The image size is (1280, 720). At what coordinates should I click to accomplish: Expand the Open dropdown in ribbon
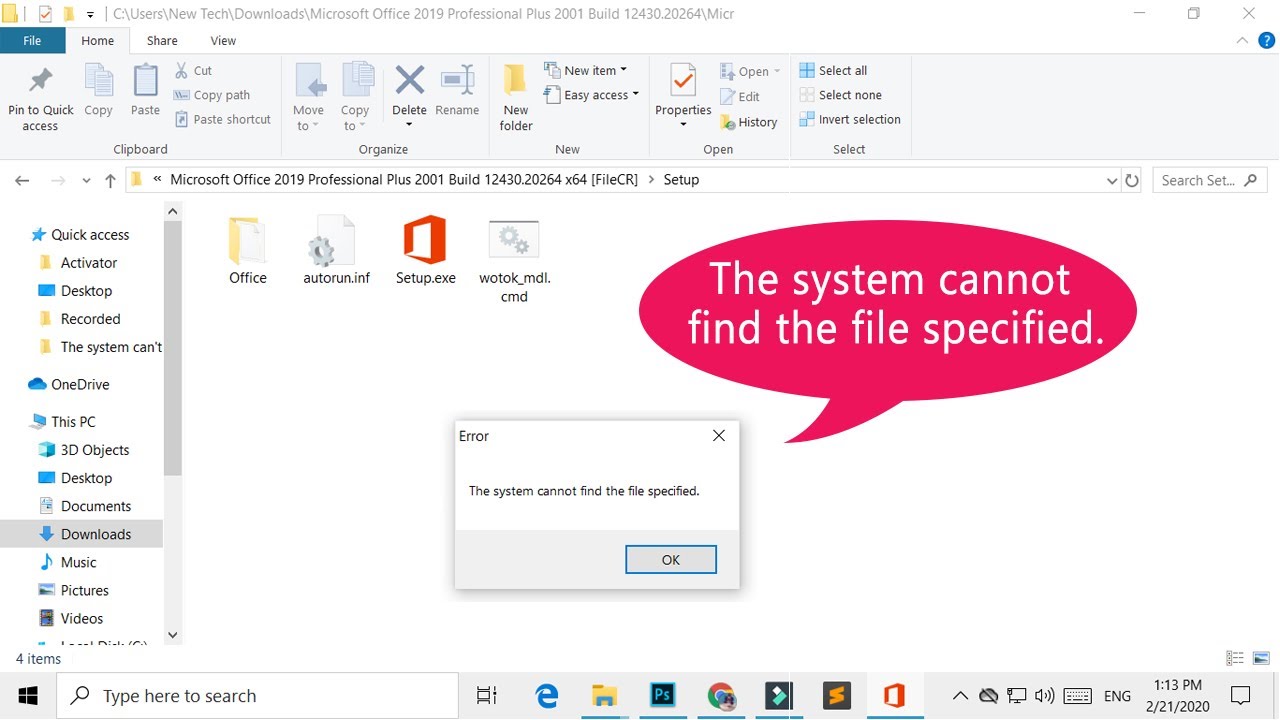[x=750, y=72]
